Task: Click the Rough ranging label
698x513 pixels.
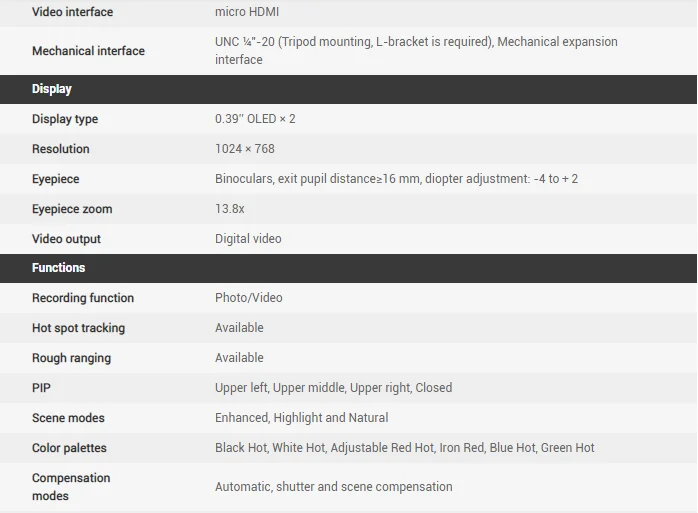Action: (71, 358)
